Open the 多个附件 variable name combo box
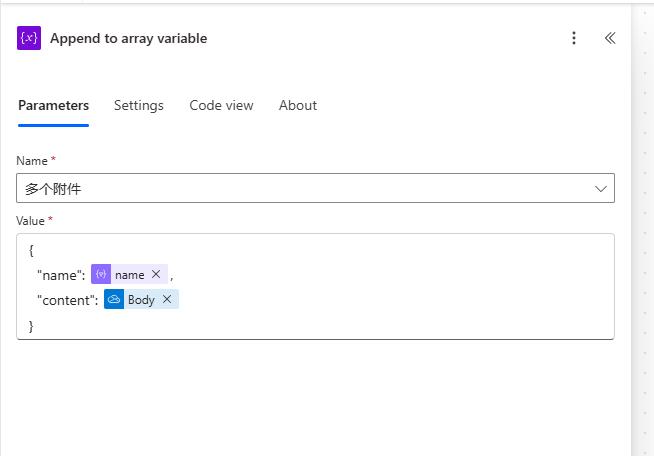Screen dimensions: 654x456 [315, 188]
